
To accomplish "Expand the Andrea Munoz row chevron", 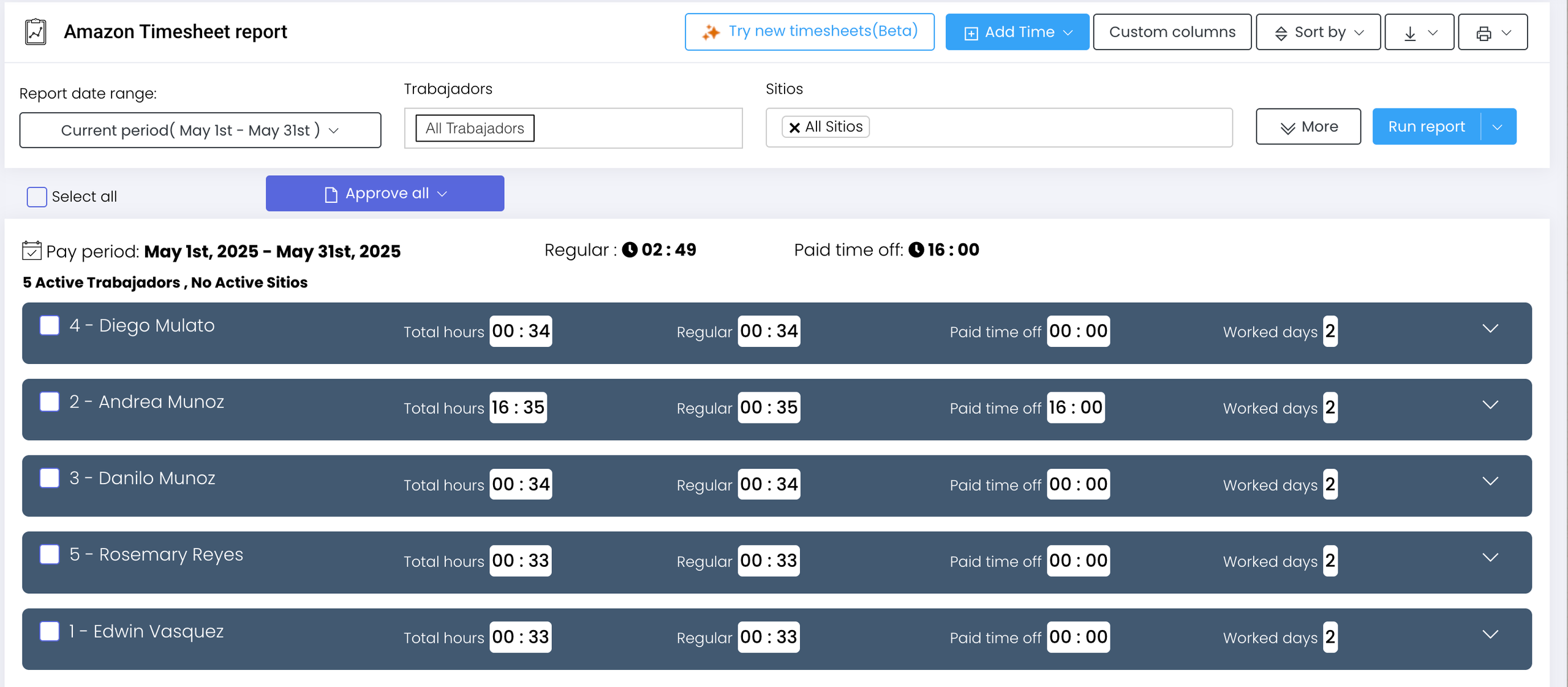I will point(1490,404).
